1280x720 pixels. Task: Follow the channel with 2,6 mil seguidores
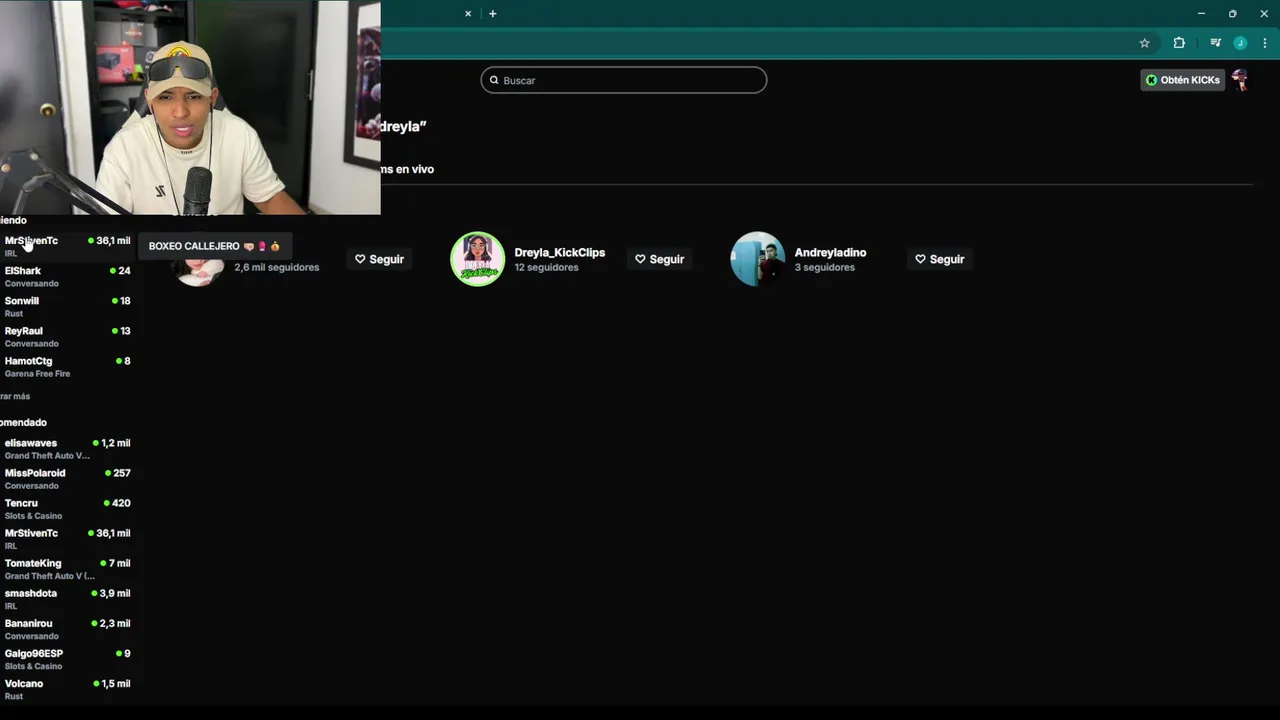[379, 259]
